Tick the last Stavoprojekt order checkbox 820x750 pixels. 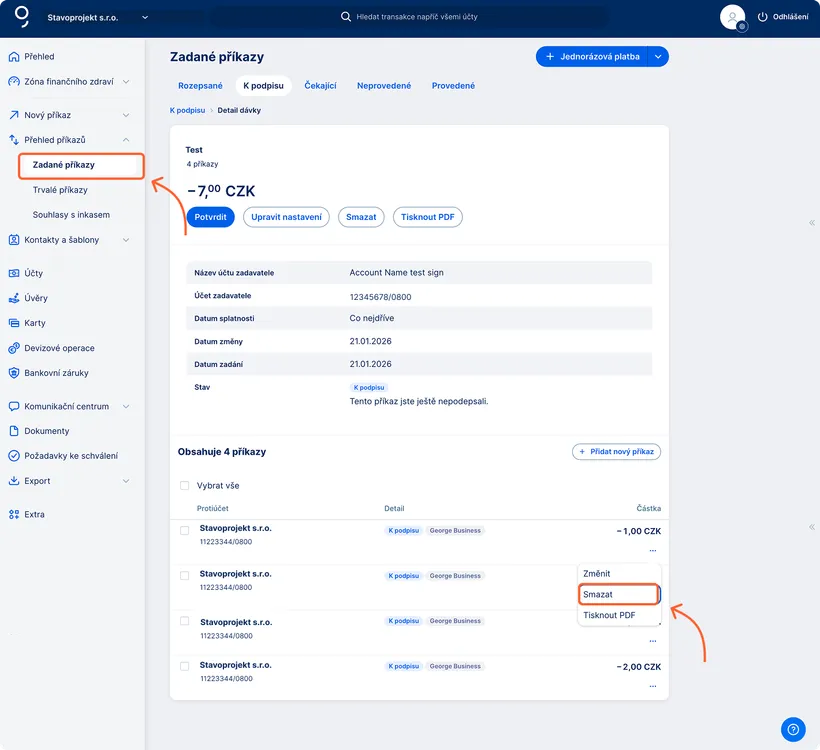[184, 666]
